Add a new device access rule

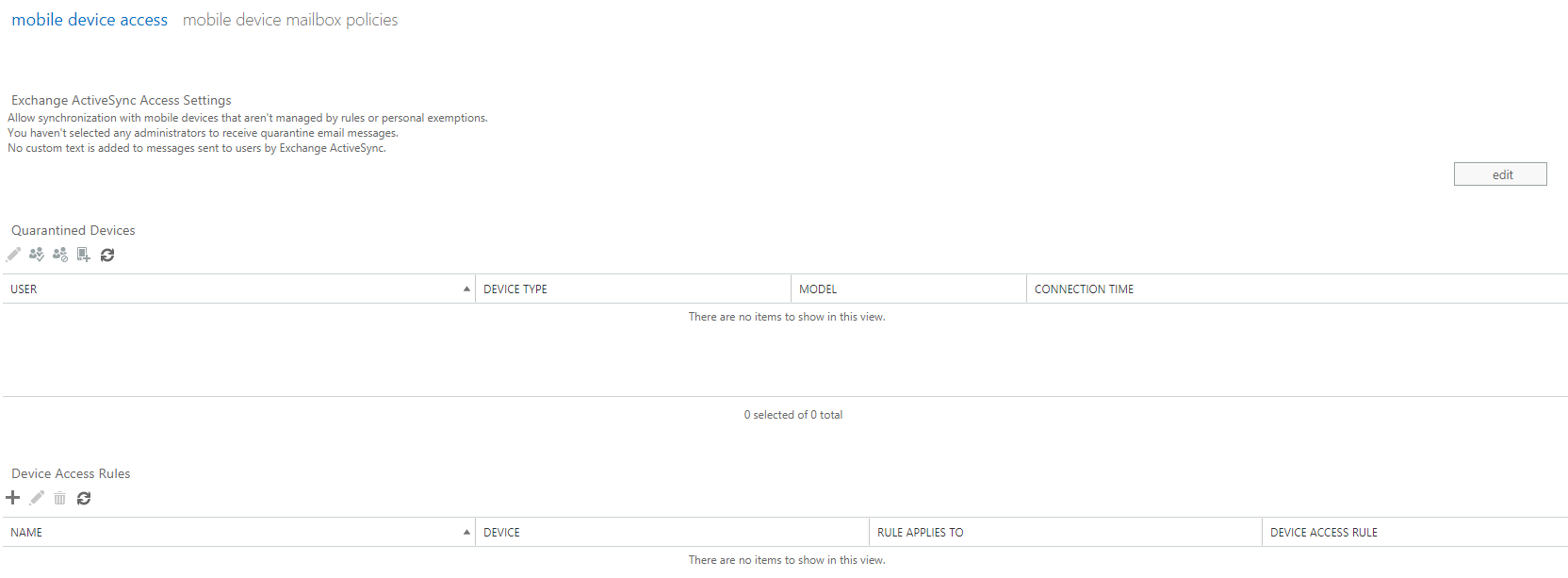point(13,498)
